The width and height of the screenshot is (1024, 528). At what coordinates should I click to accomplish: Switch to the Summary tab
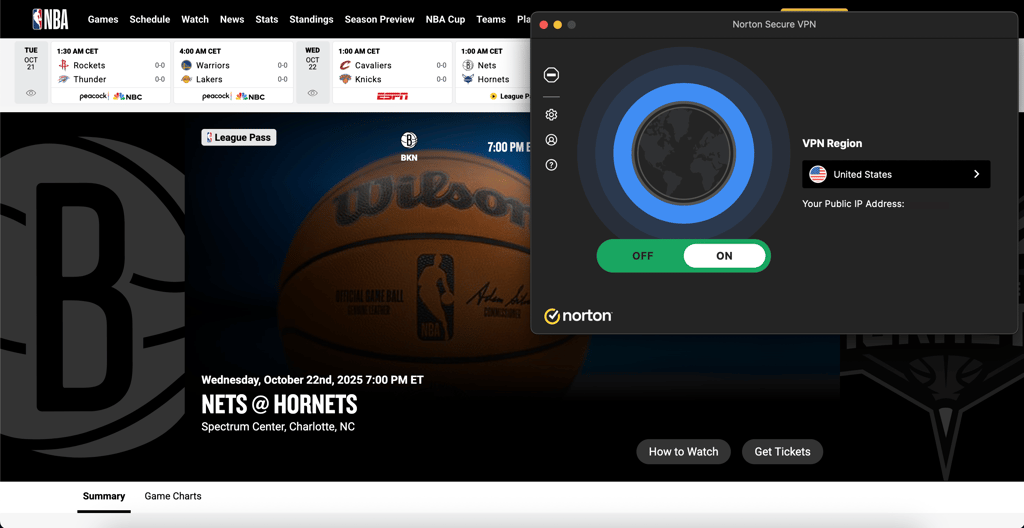coord(104,497)
